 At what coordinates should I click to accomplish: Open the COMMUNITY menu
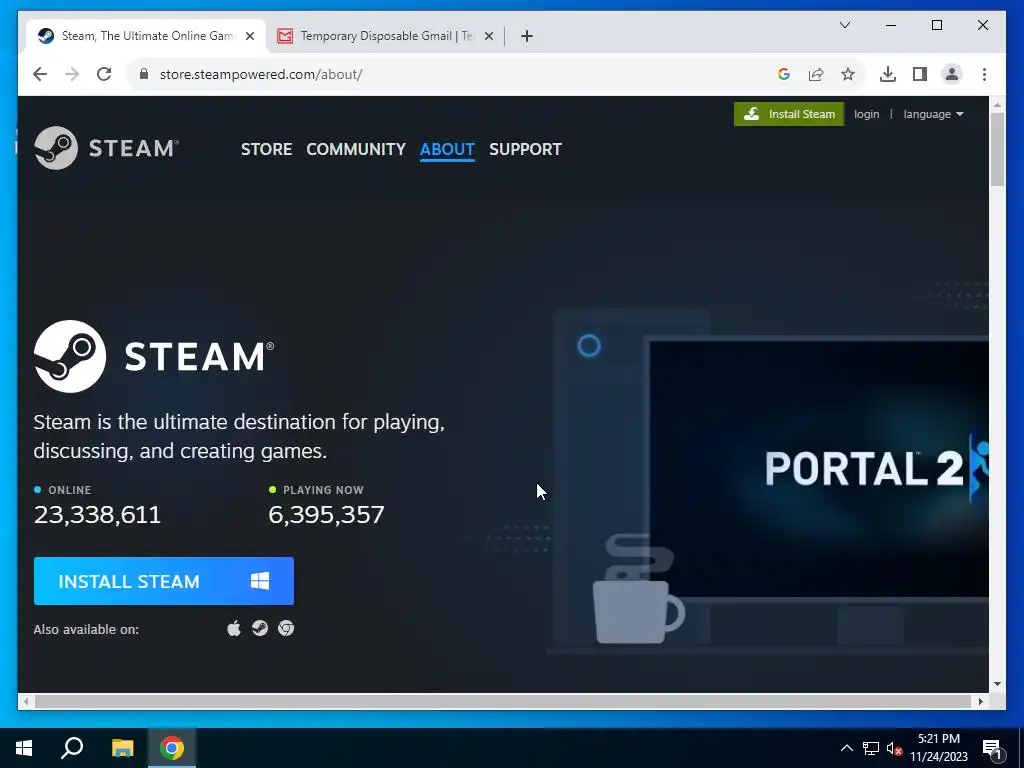point(356,149)
